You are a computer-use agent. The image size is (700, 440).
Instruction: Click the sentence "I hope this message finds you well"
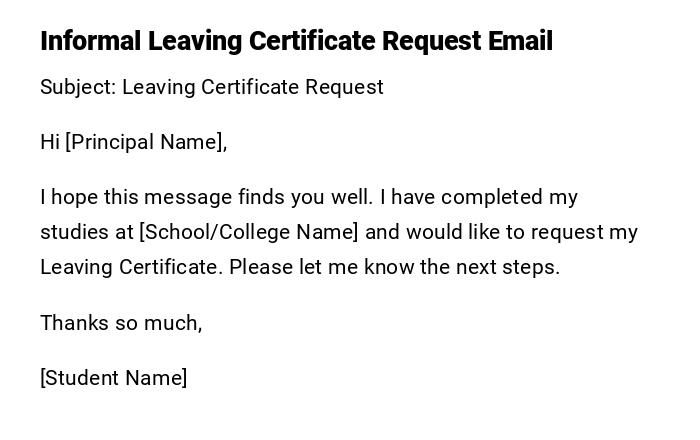[206, 197]
